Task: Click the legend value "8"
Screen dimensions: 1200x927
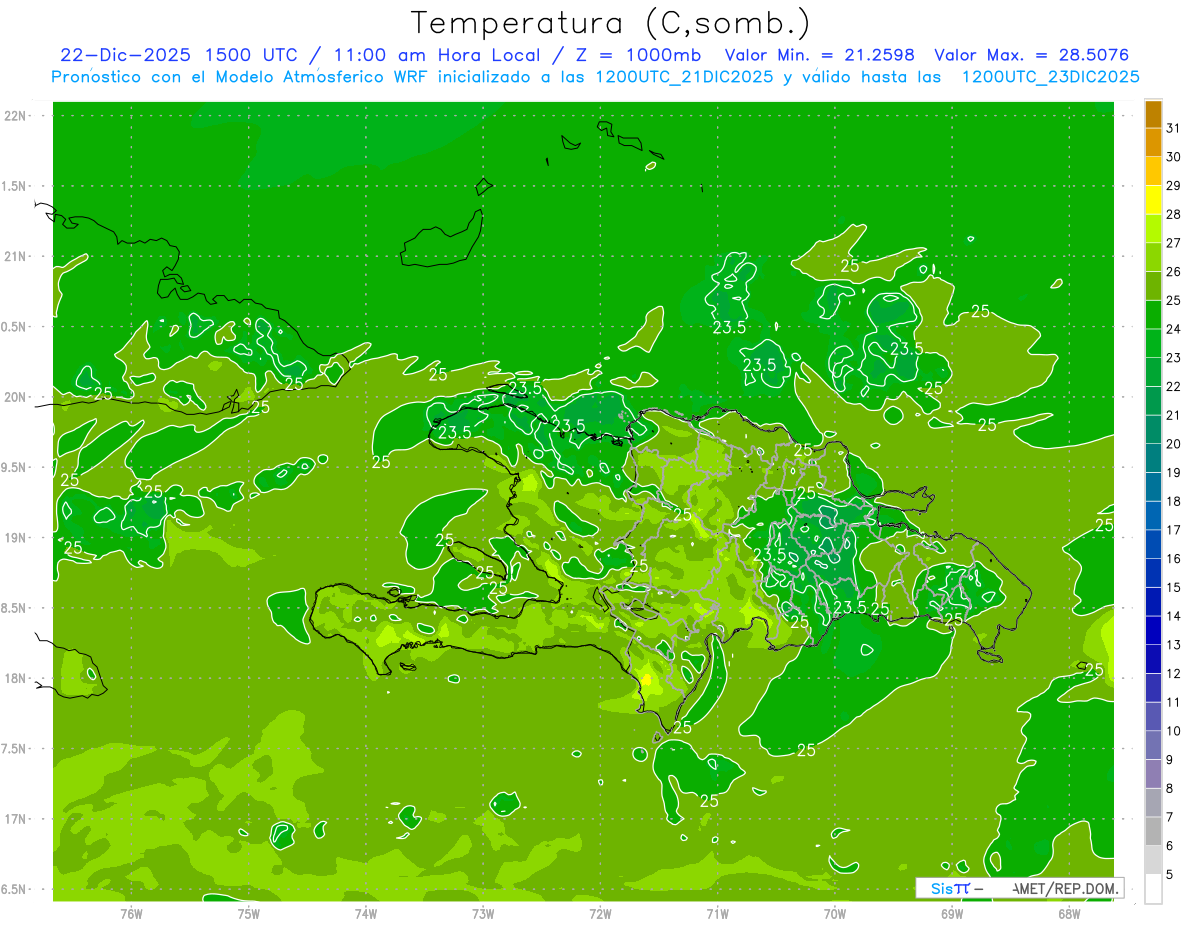Action: pos(1170,788)
